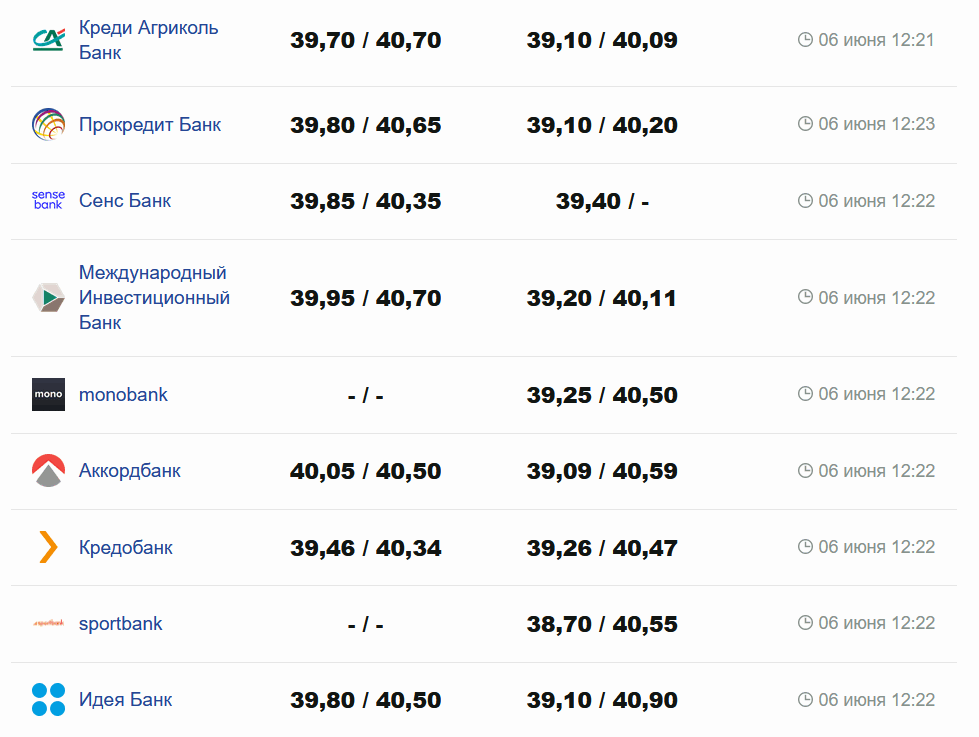Open the Сенс Банк link

click(125, 201)
